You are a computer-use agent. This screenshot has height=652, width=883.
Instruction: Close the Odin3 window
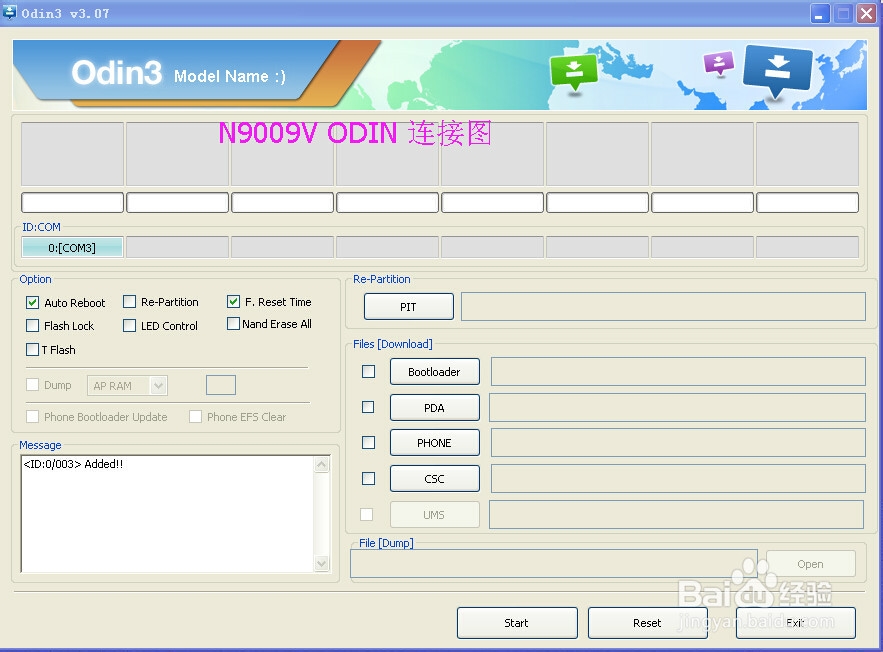tap(866, 13)
